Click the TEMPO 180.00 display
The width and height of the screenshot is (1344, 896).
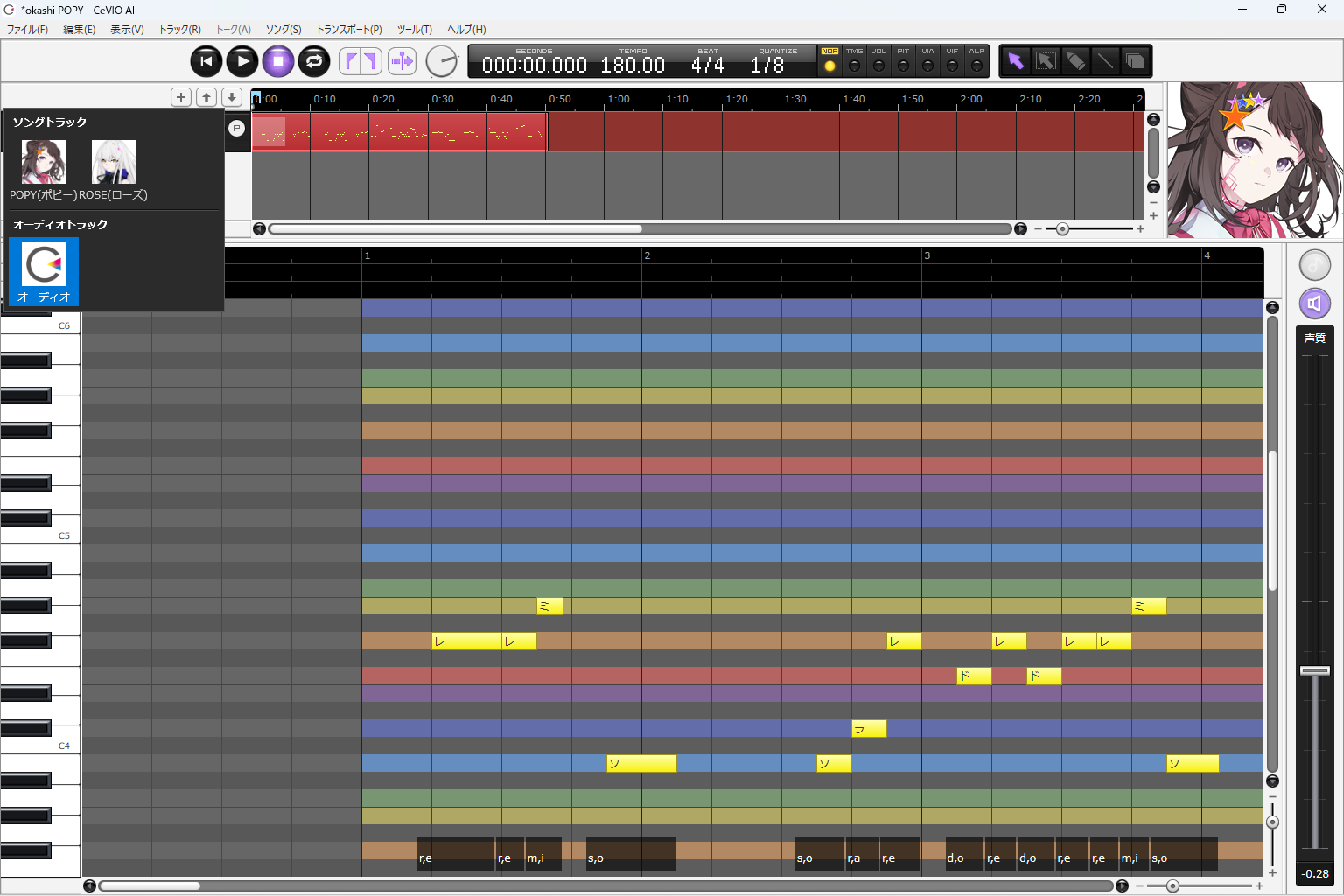633,65
